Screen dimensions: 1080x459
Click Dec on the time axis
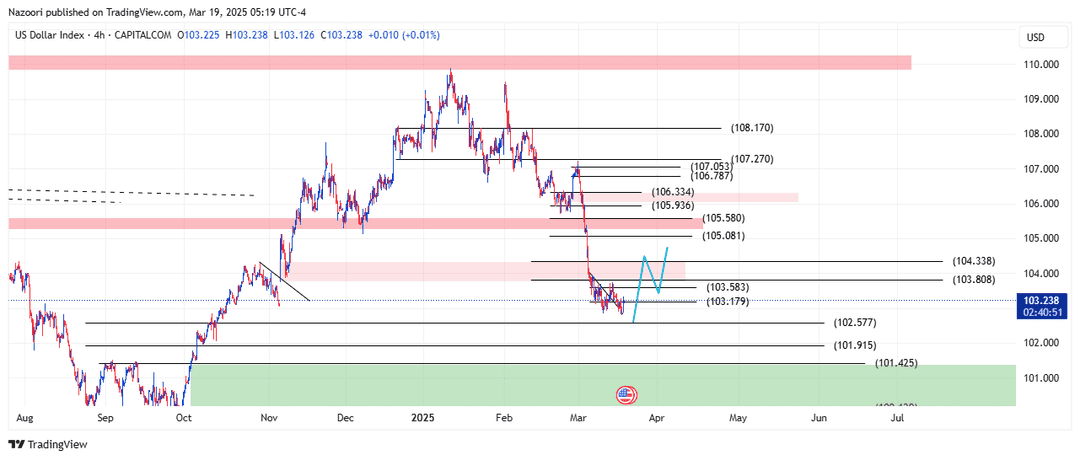tap(345, 418)
